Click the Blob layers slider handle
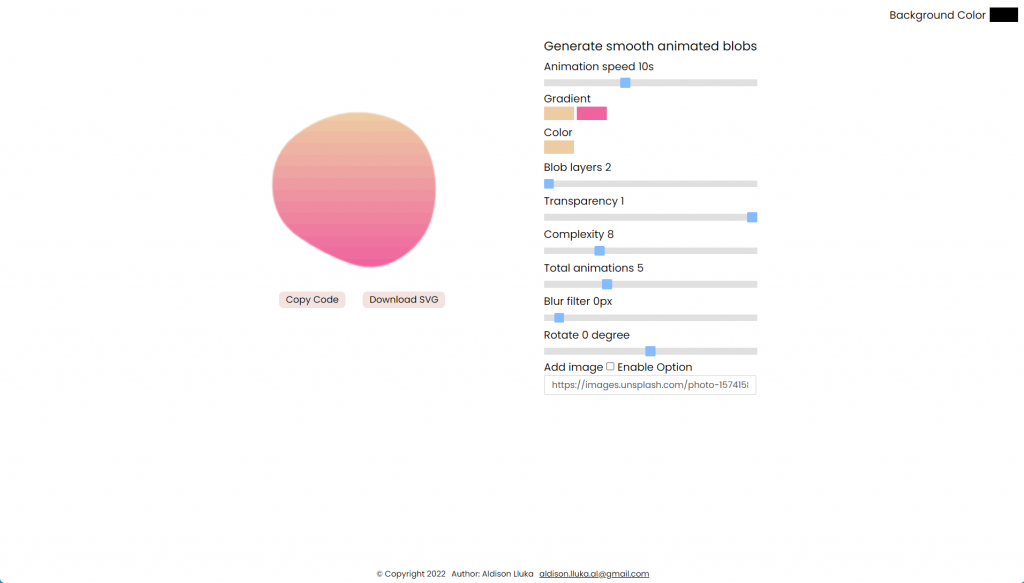 [x=548, y=183]
